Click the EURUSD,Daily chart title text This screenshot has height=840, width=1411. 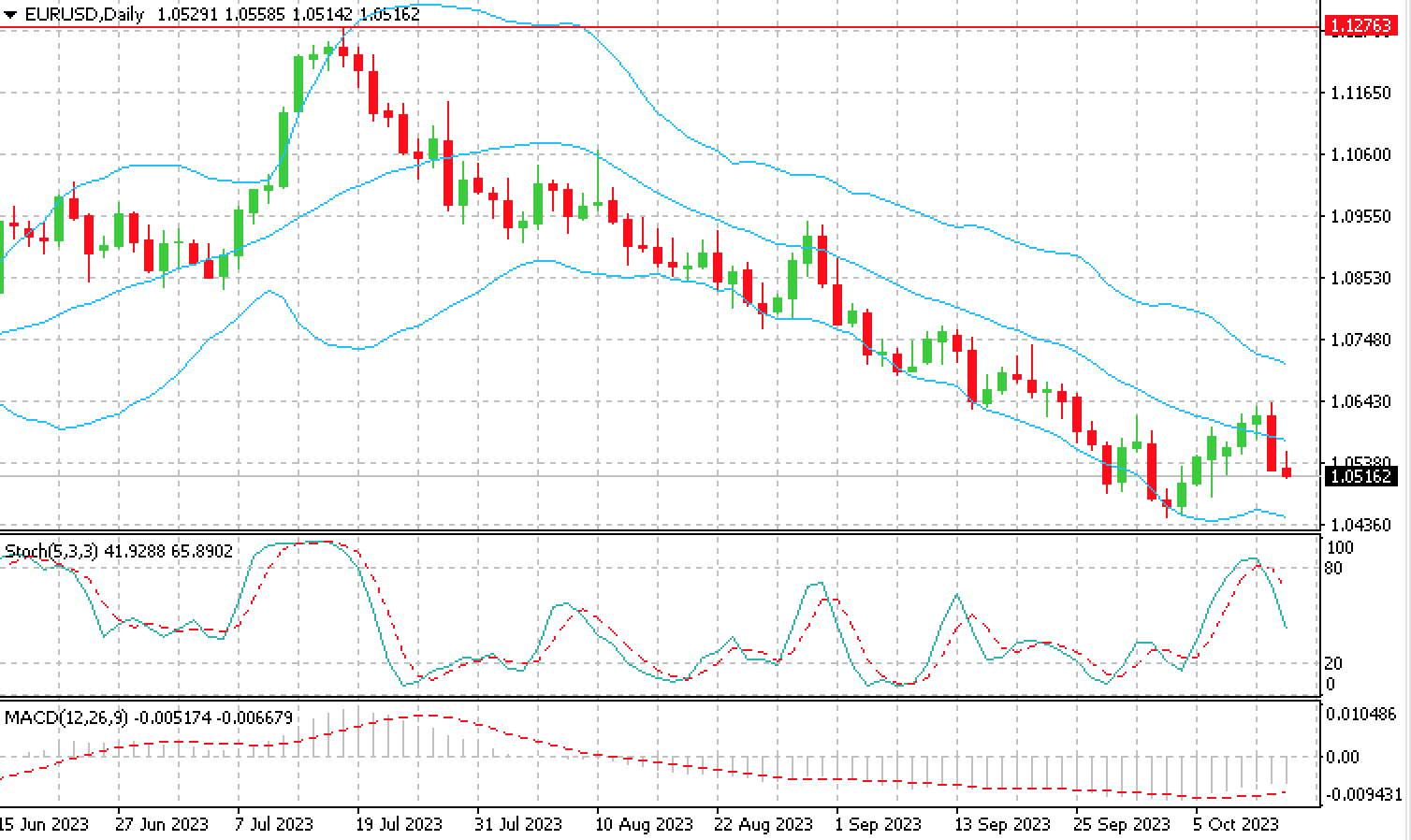(x=84, y=15)
